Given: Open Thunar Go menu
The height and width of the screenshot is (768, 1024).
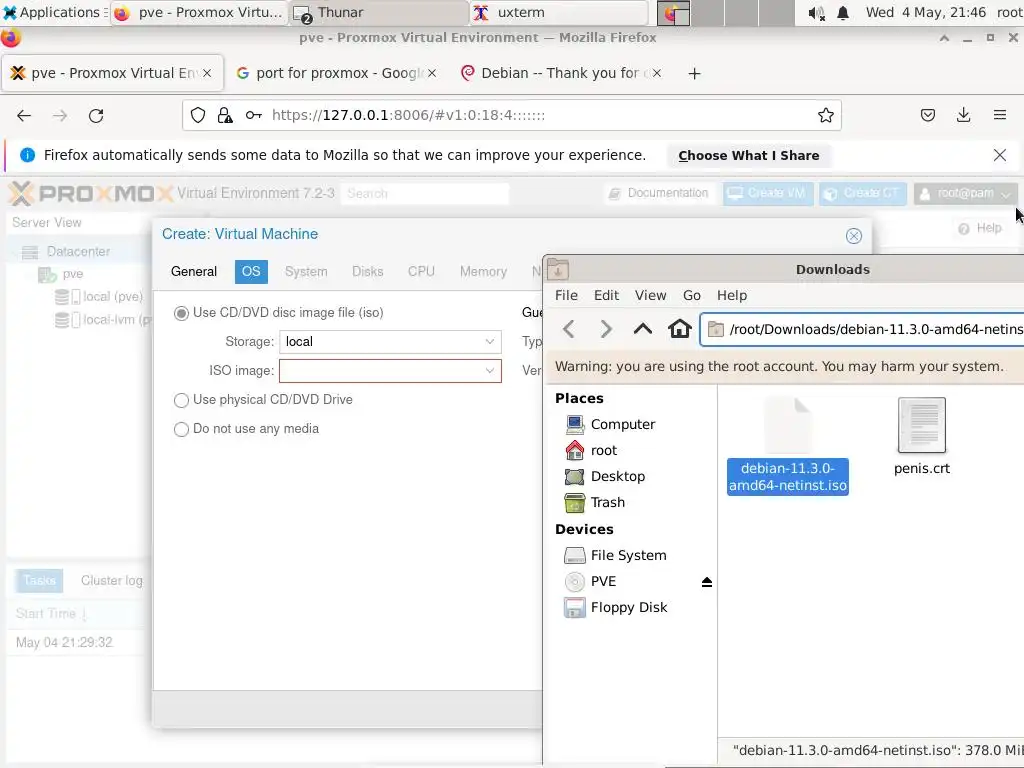Looking at the screenshot, I should point(692,295).
